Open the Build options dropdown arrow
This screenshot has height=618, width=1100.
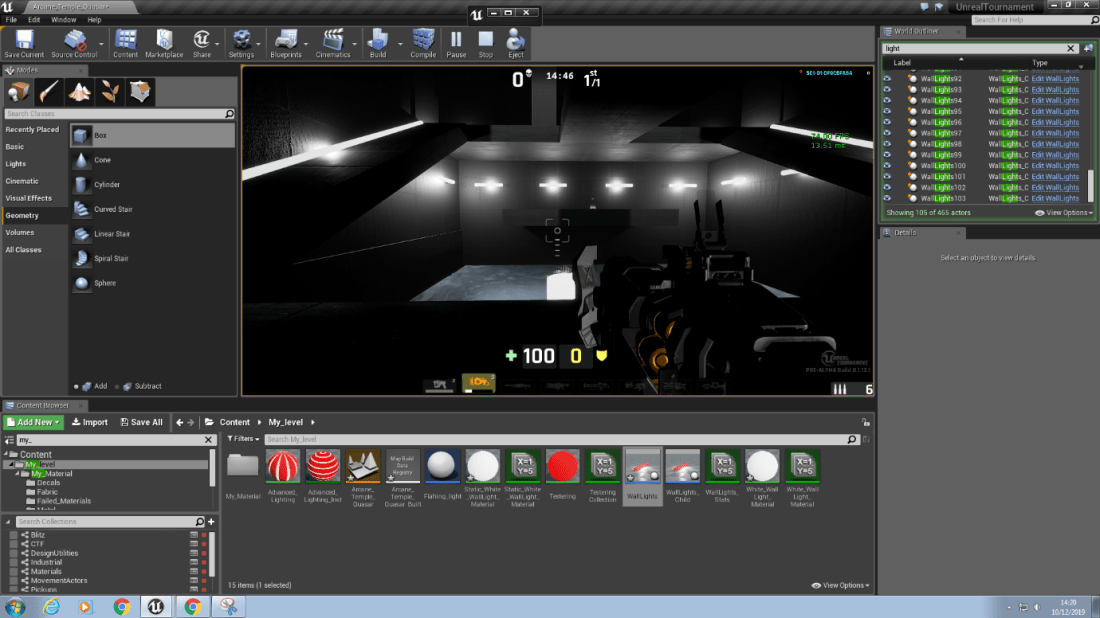(x=400, y=43)
